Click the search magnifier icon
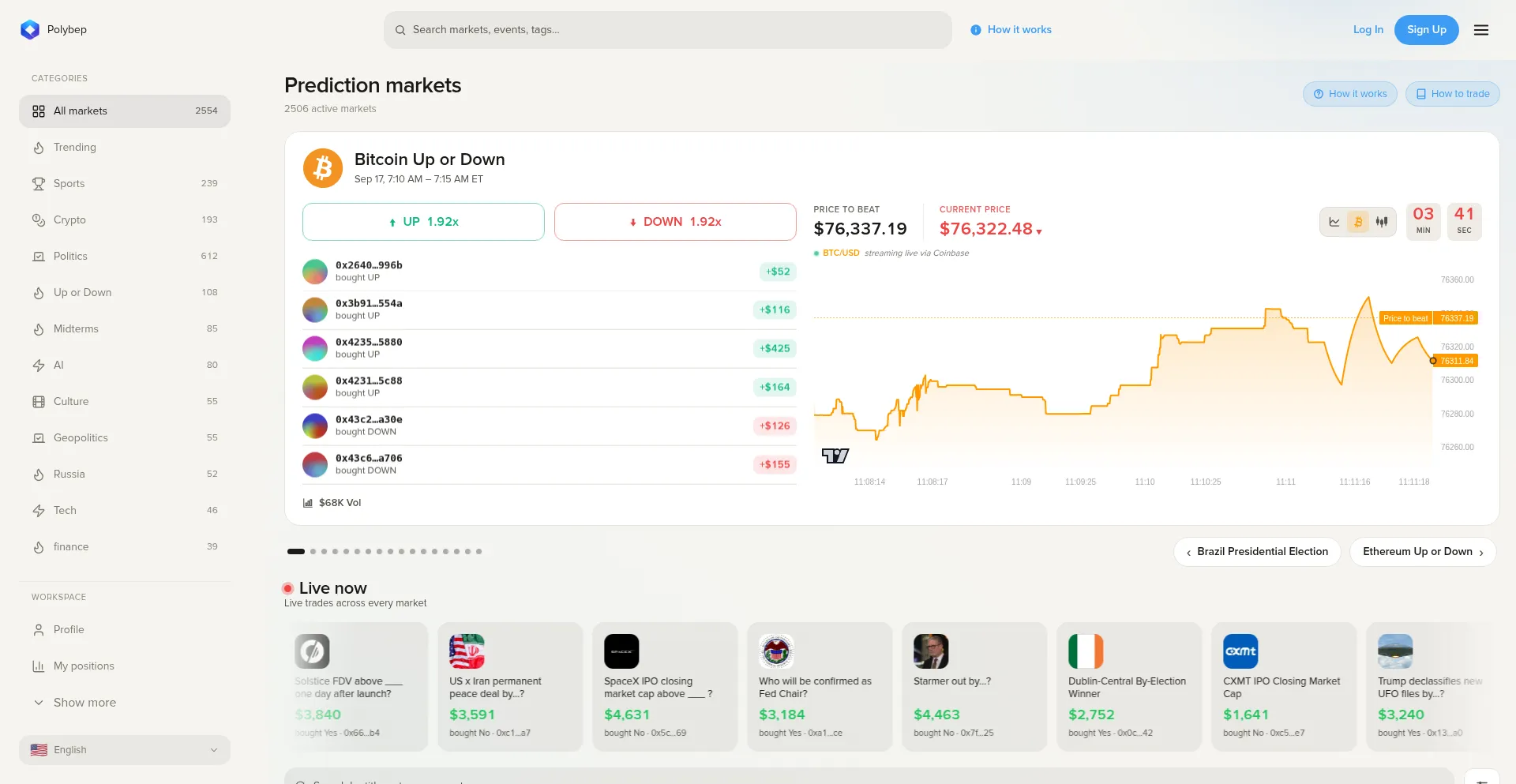This screenshot has width=1516, height=784. [x=400, y=30]
